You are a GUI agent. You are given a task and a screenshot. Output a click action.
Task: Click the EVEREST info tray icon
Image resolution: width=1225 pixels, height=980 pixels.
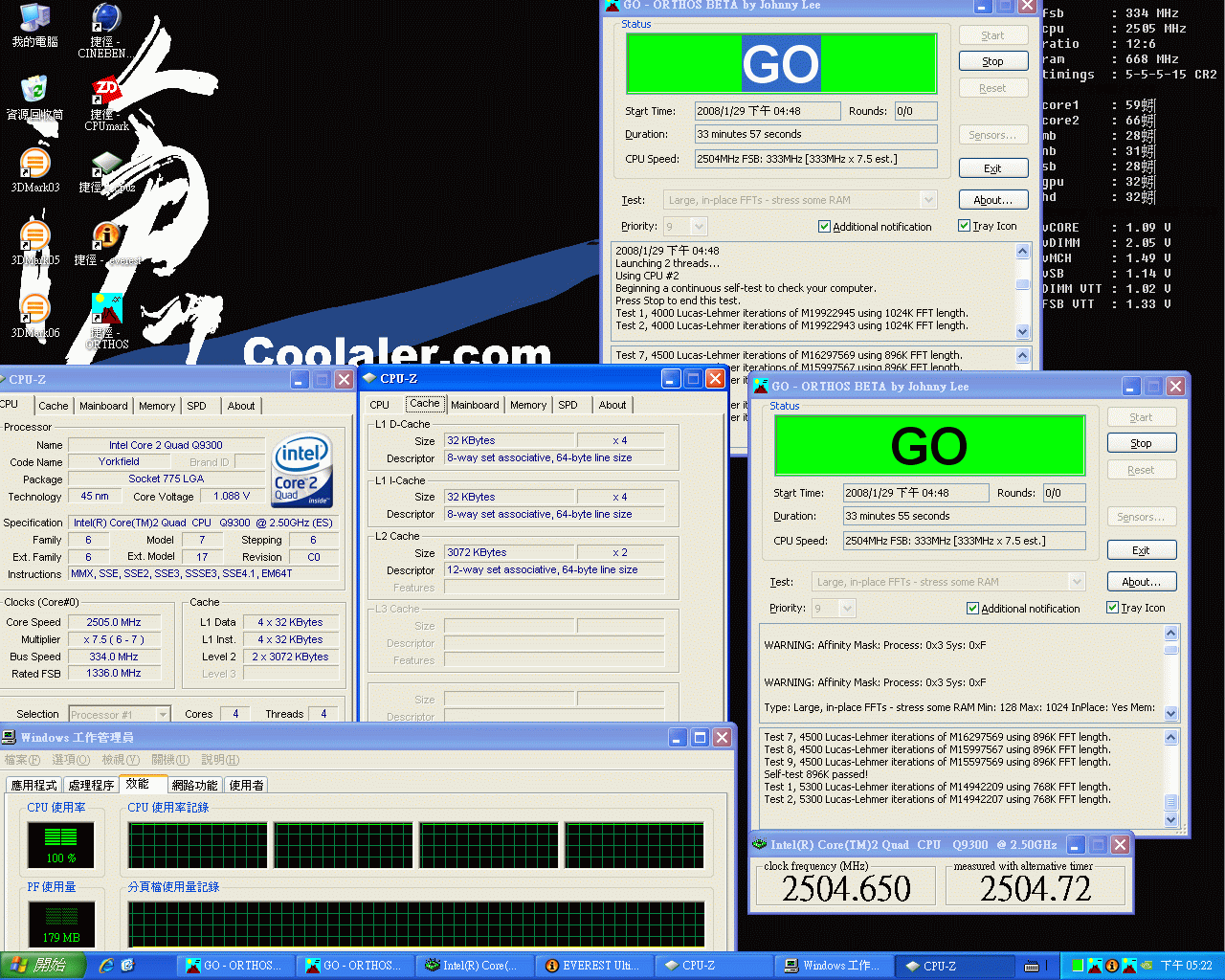1112,966
